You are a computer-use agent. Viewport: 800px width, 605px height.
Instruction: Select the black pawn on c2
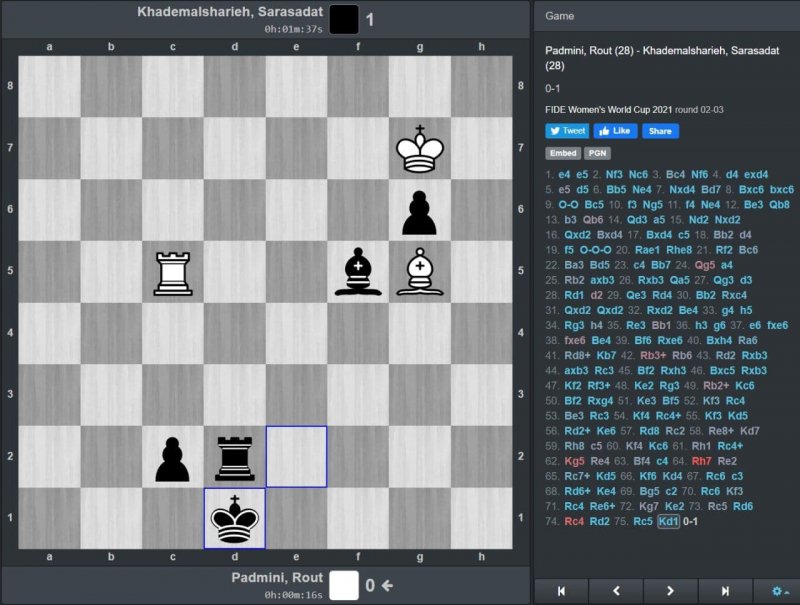click(x=173, y=457)
